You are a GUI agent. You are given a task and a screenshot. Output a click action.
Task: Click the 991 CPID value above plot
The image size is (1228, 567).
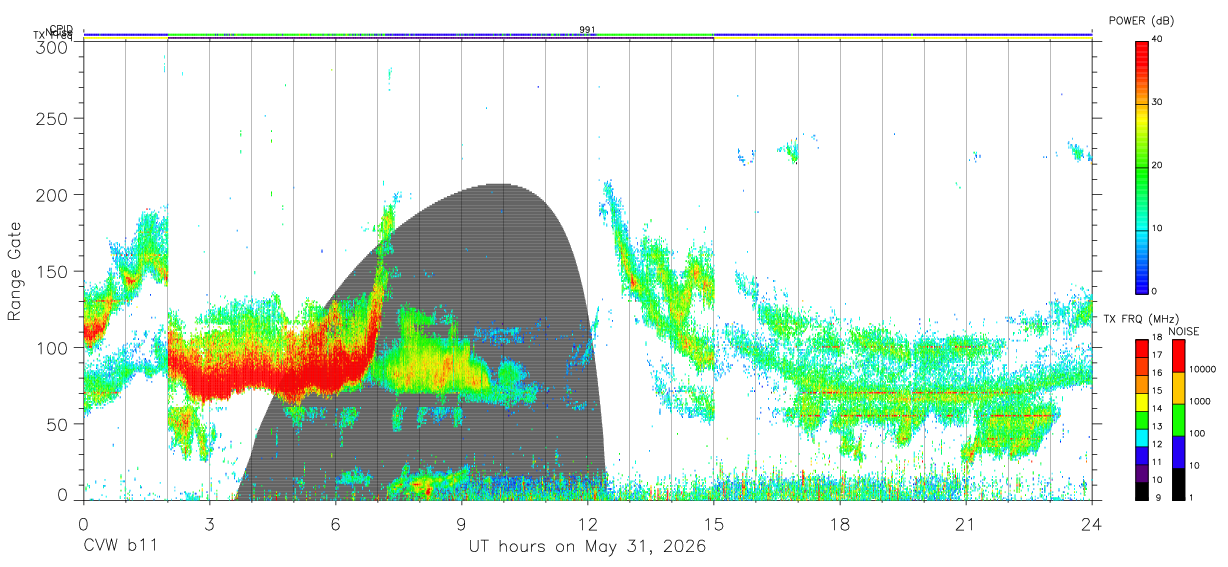(x=587, y=29)
